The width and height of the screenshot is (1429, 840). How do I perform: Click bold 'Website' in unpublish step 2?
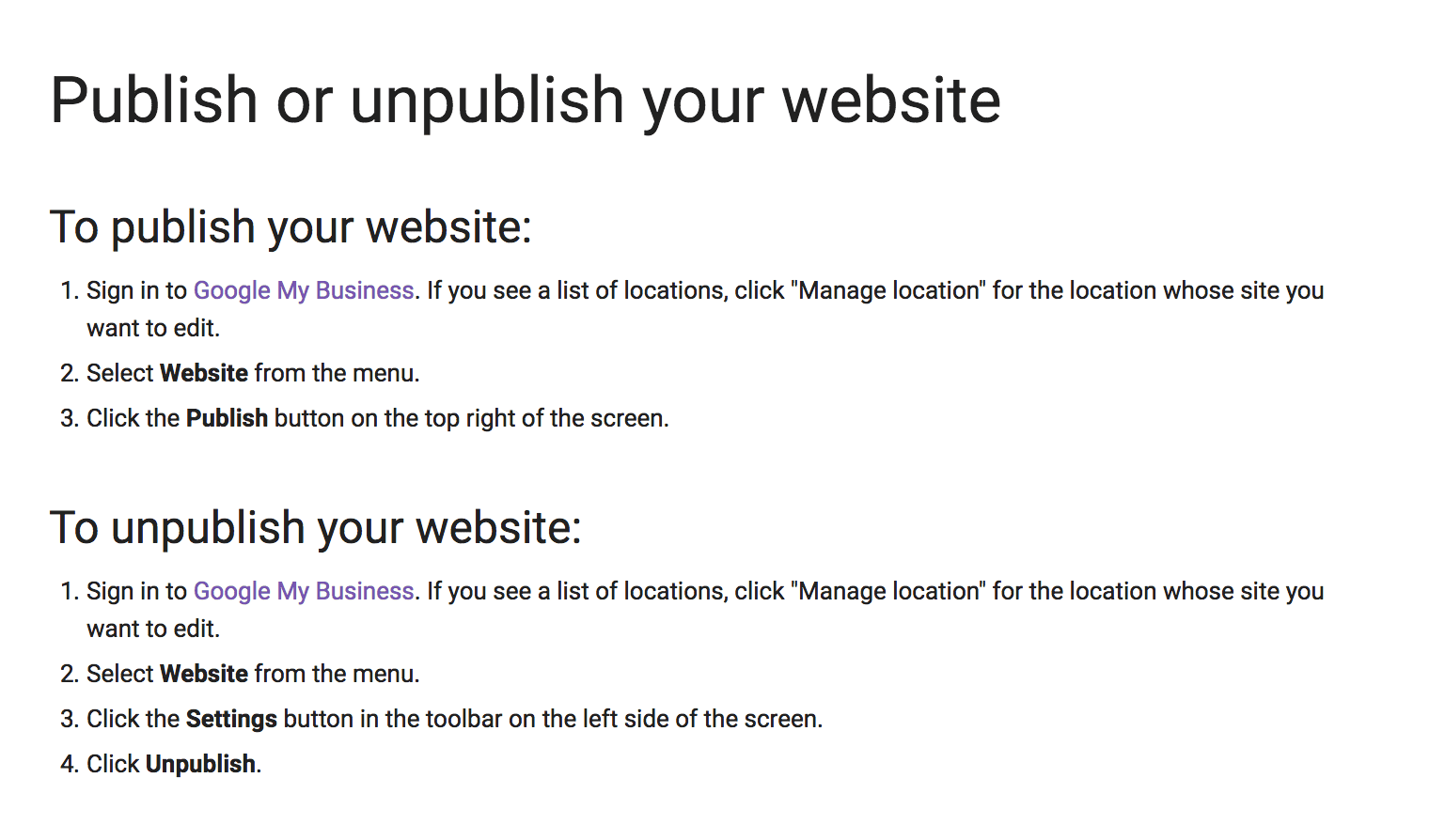tap(204, 674)
